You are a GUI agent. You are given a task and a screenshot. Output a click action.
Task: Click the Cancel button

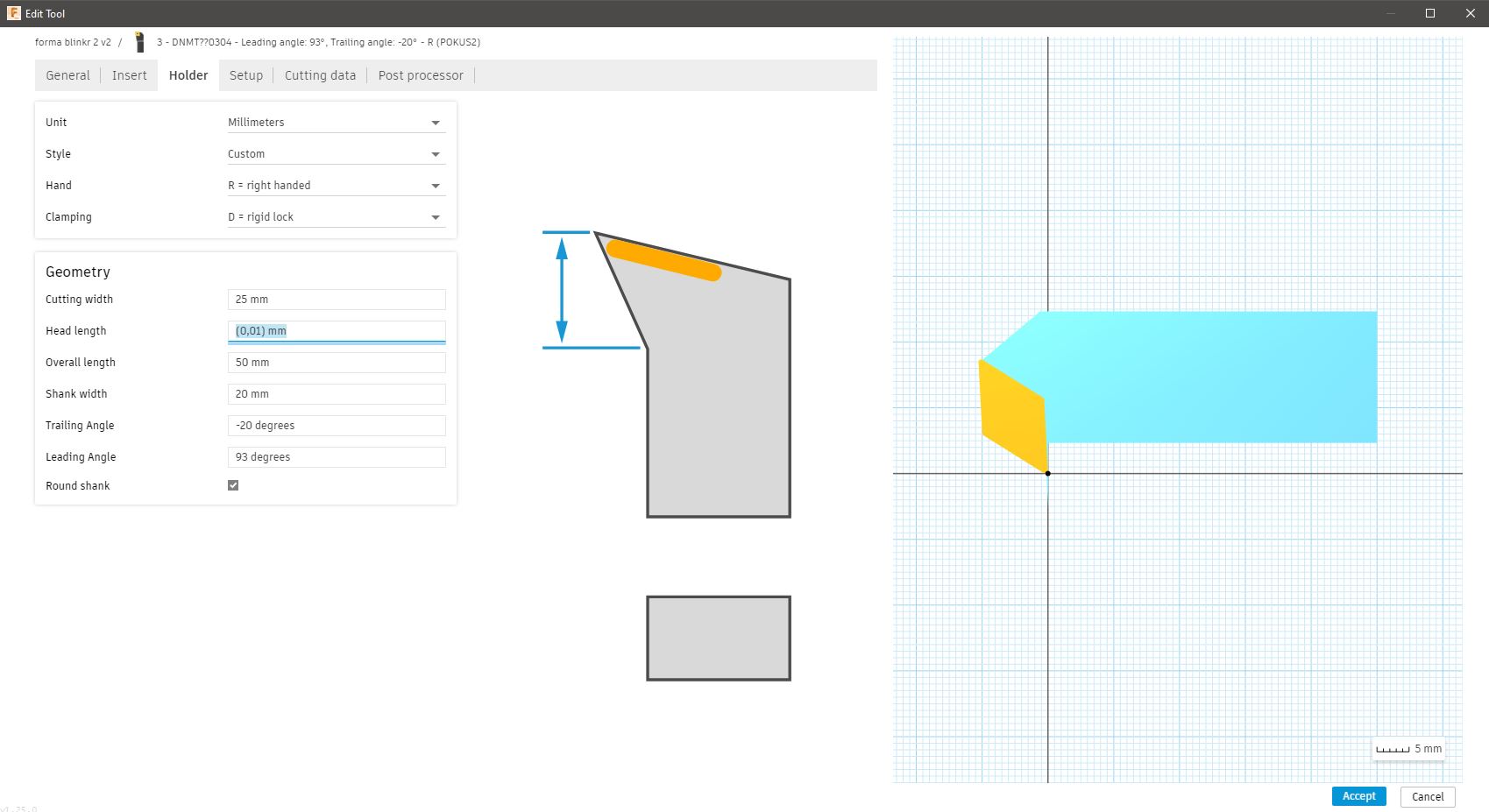point(1427,796)
